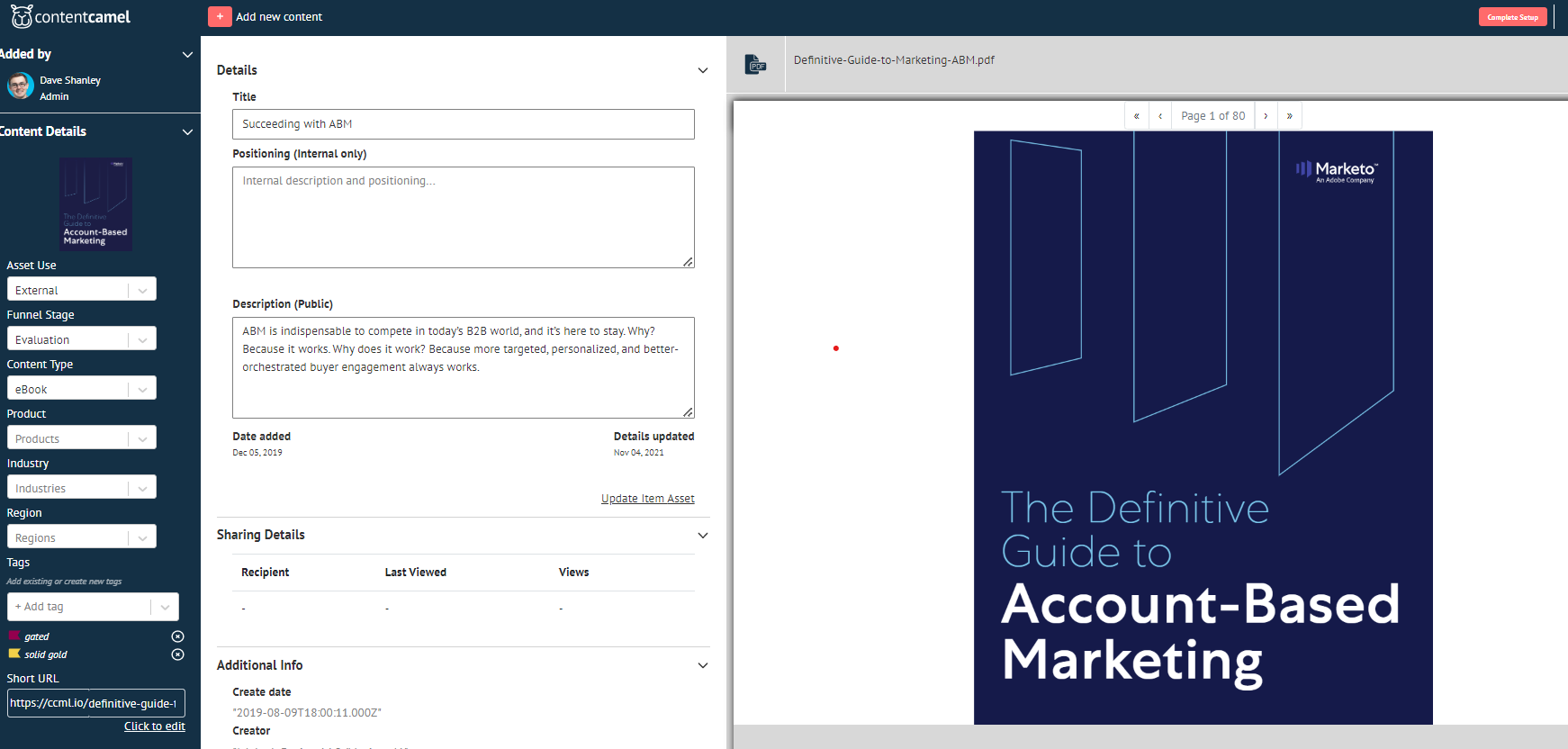Viewport: 1568px width, 749px height.
Task: Click the Creator label
Action: click(x=251, y=731)
